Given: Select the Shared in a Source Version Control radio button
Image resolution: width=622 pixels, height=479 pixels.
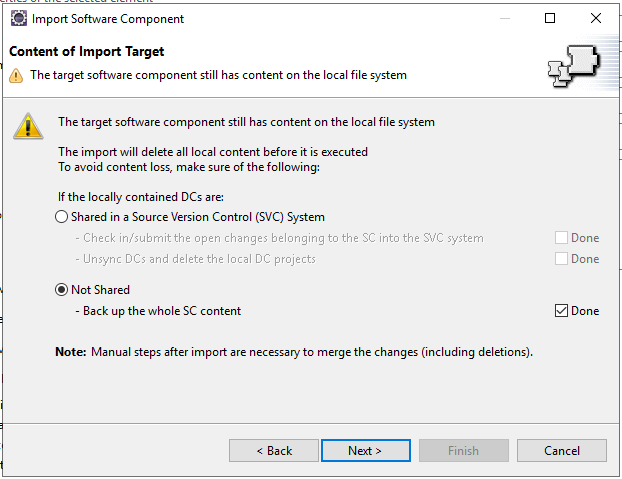Looking at the screenshot, I should pos(61,217).
